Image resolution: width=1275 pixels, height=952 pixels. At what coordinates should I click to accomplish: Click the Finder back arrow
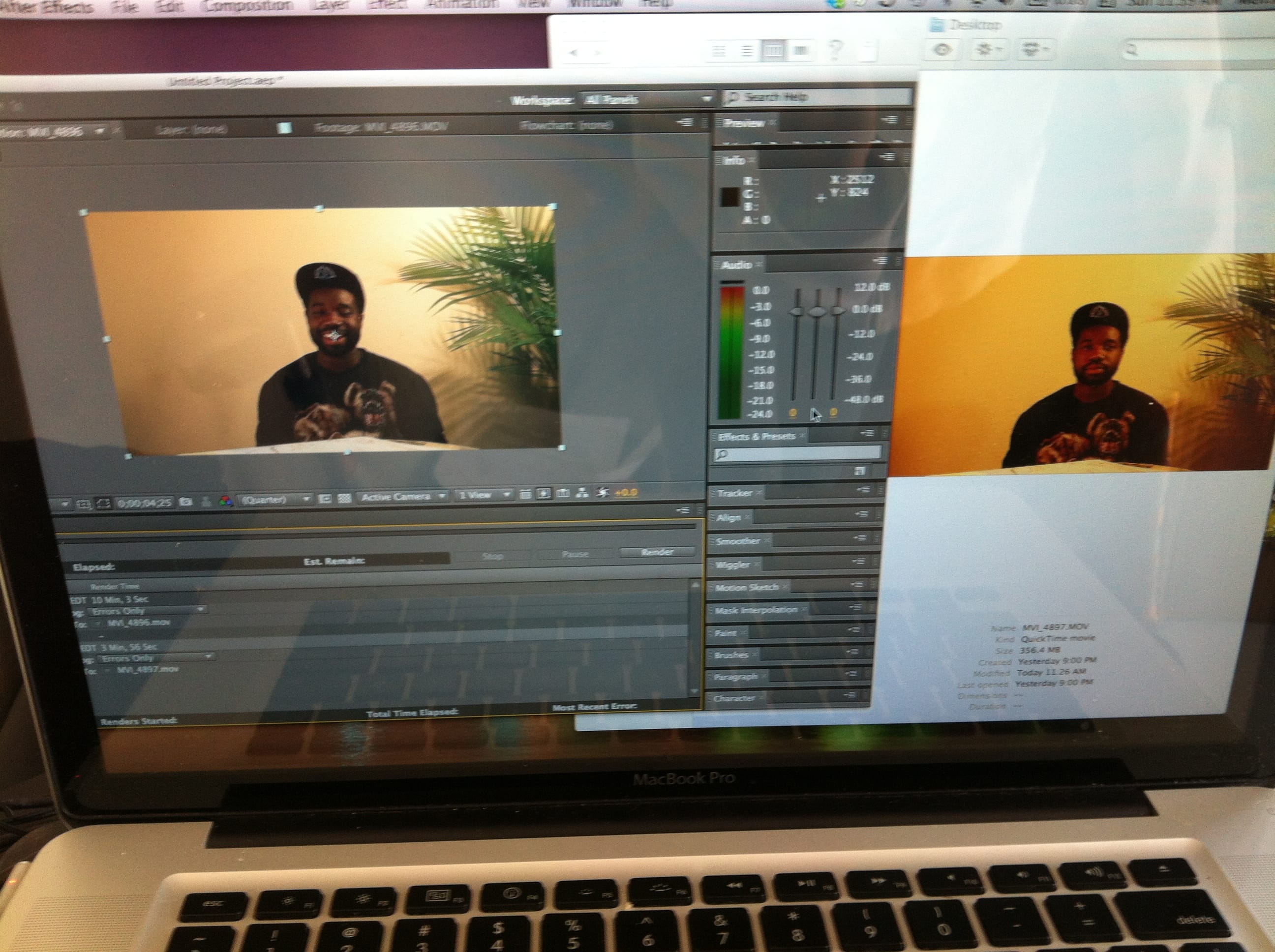[x=573, y=53]
